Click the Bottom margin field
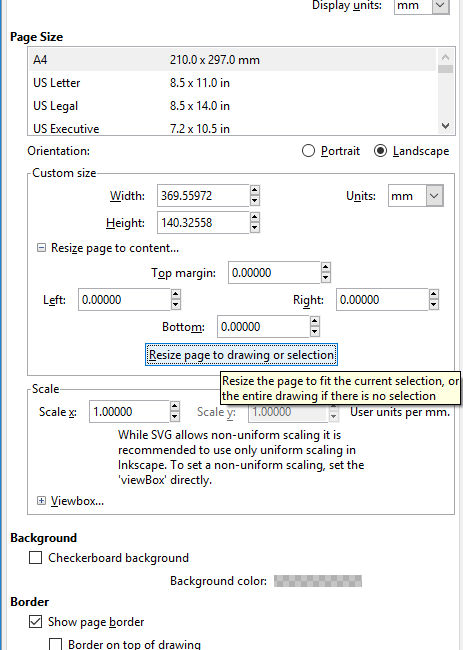This screenshot has height=650, width=463. [263, 326]
